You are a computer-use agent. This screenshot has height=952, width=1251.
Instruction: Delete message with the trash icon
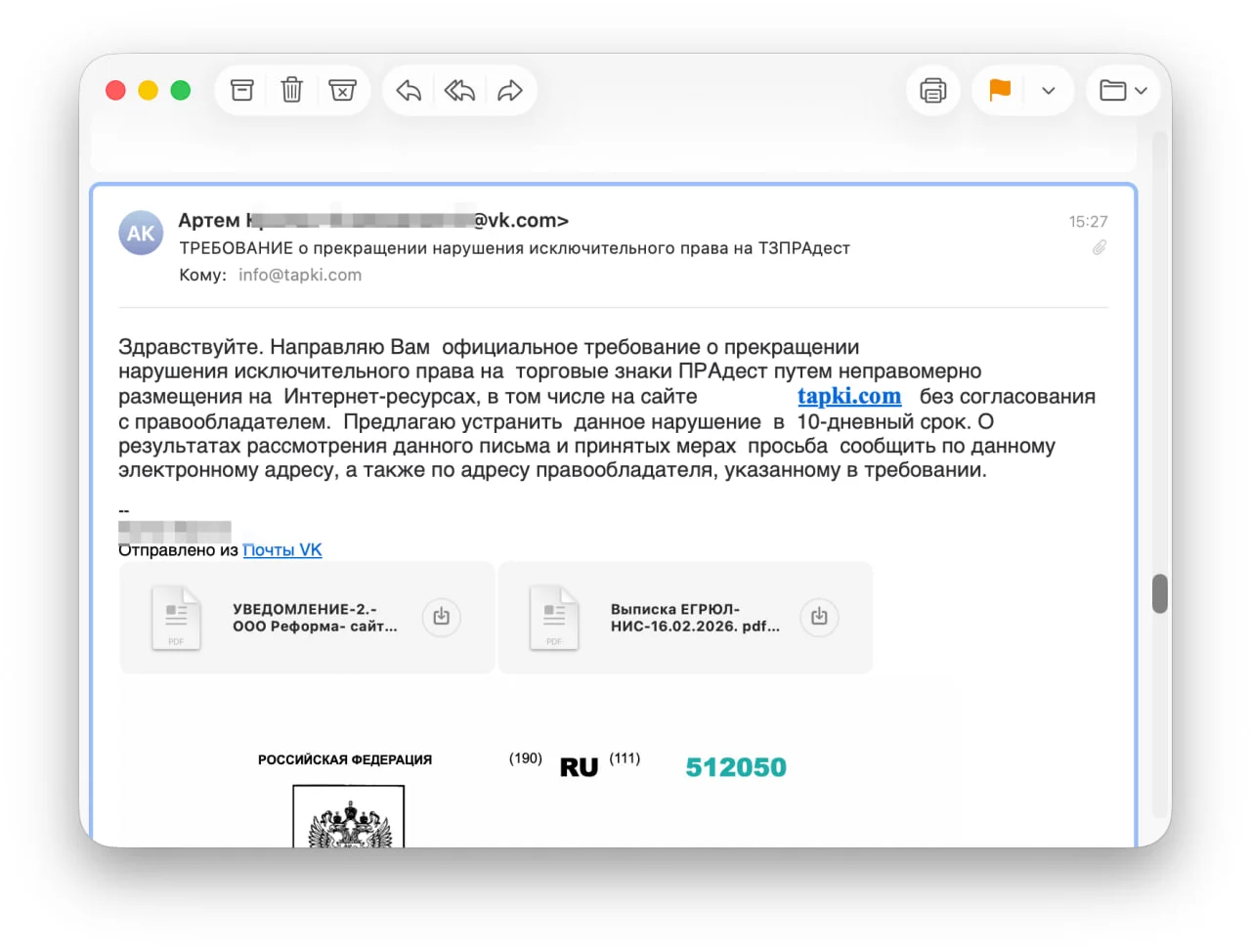pos(291,91)
